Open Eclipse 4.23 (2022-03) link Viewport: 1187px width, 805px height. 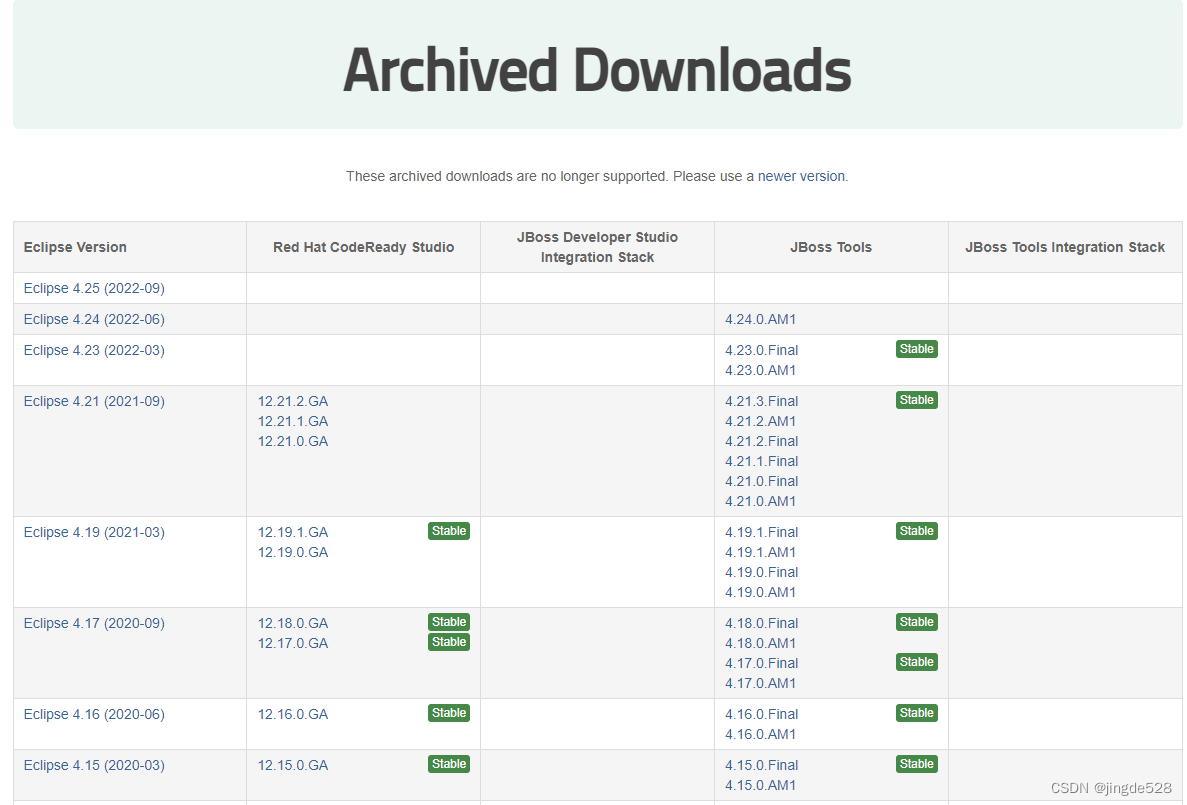[94, 351]
